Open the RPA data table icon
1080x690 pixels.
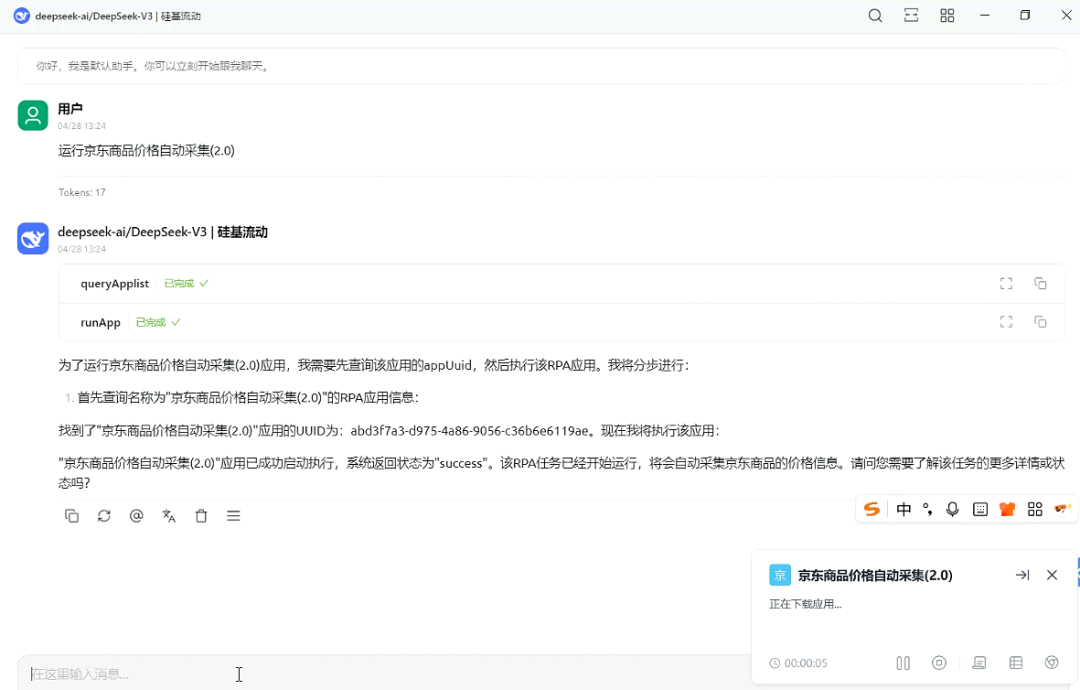coord(1016,662)
